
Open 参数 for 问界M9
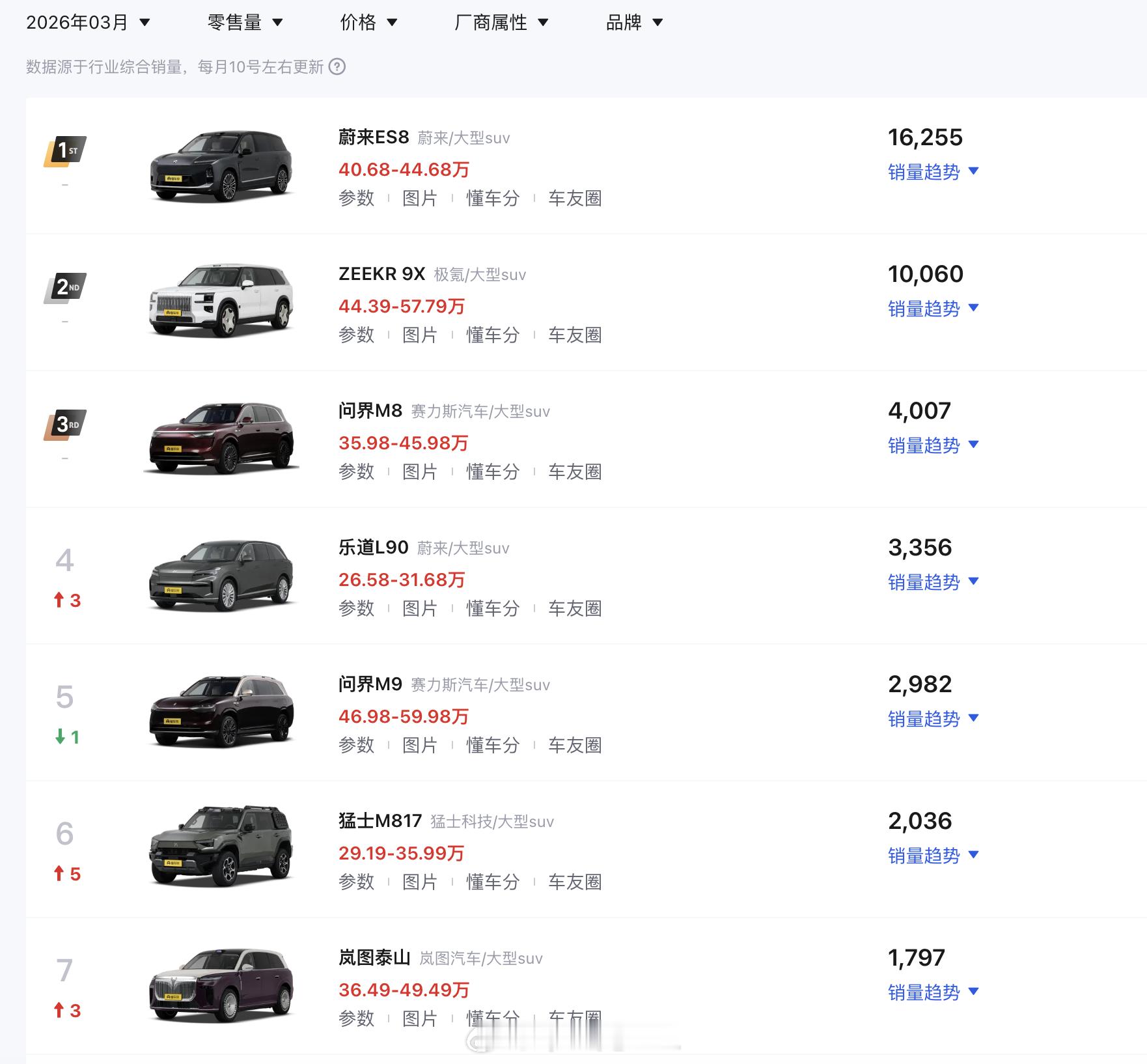tap(355, 745)
